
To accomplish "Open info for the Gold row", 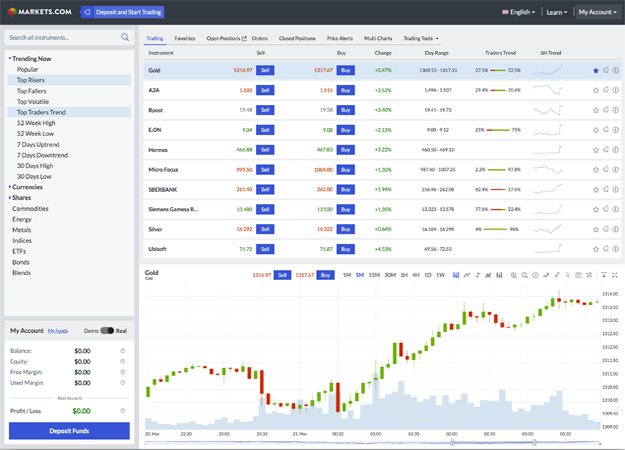I will [615, 70].
